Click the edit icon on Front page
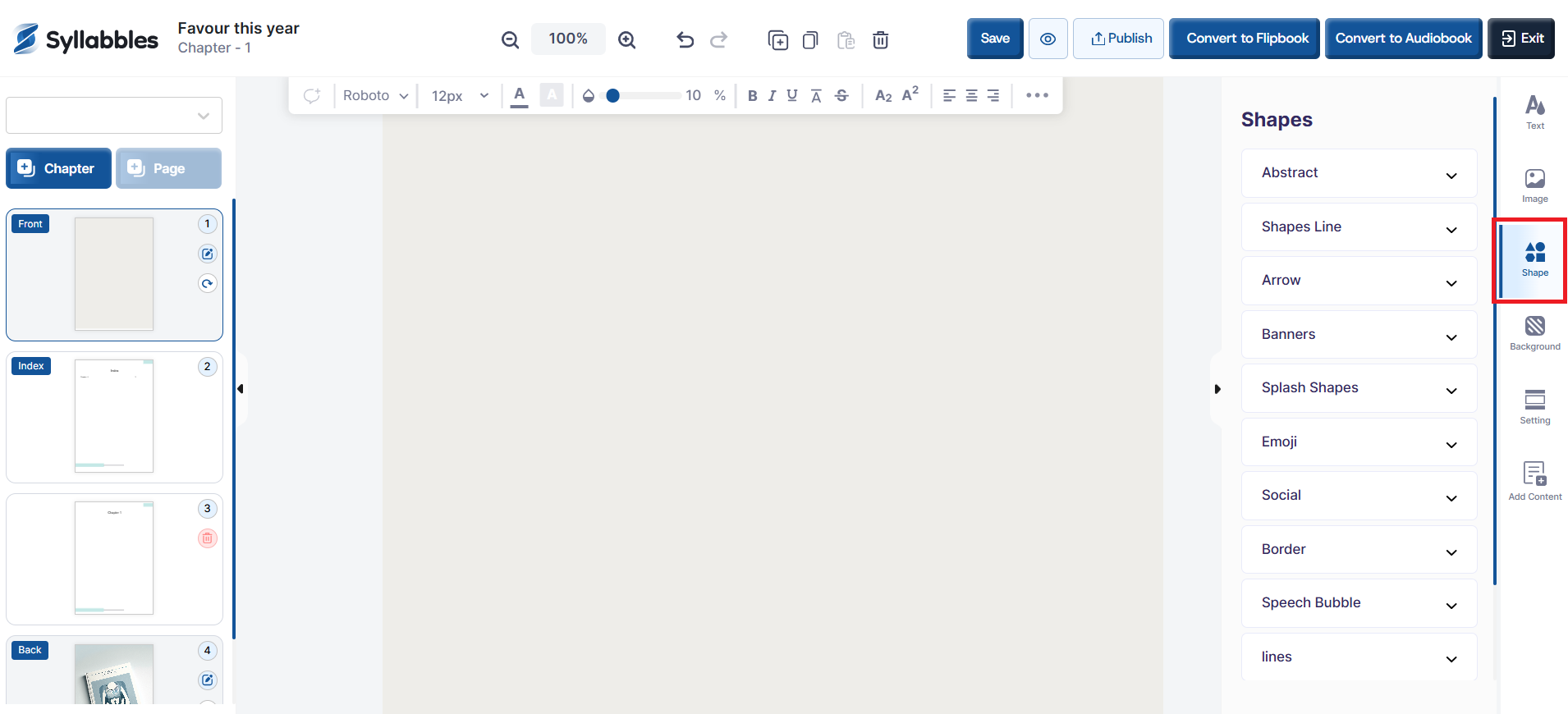The width and height of the screenshot is (1568, 714). click(x=208, y=254)
